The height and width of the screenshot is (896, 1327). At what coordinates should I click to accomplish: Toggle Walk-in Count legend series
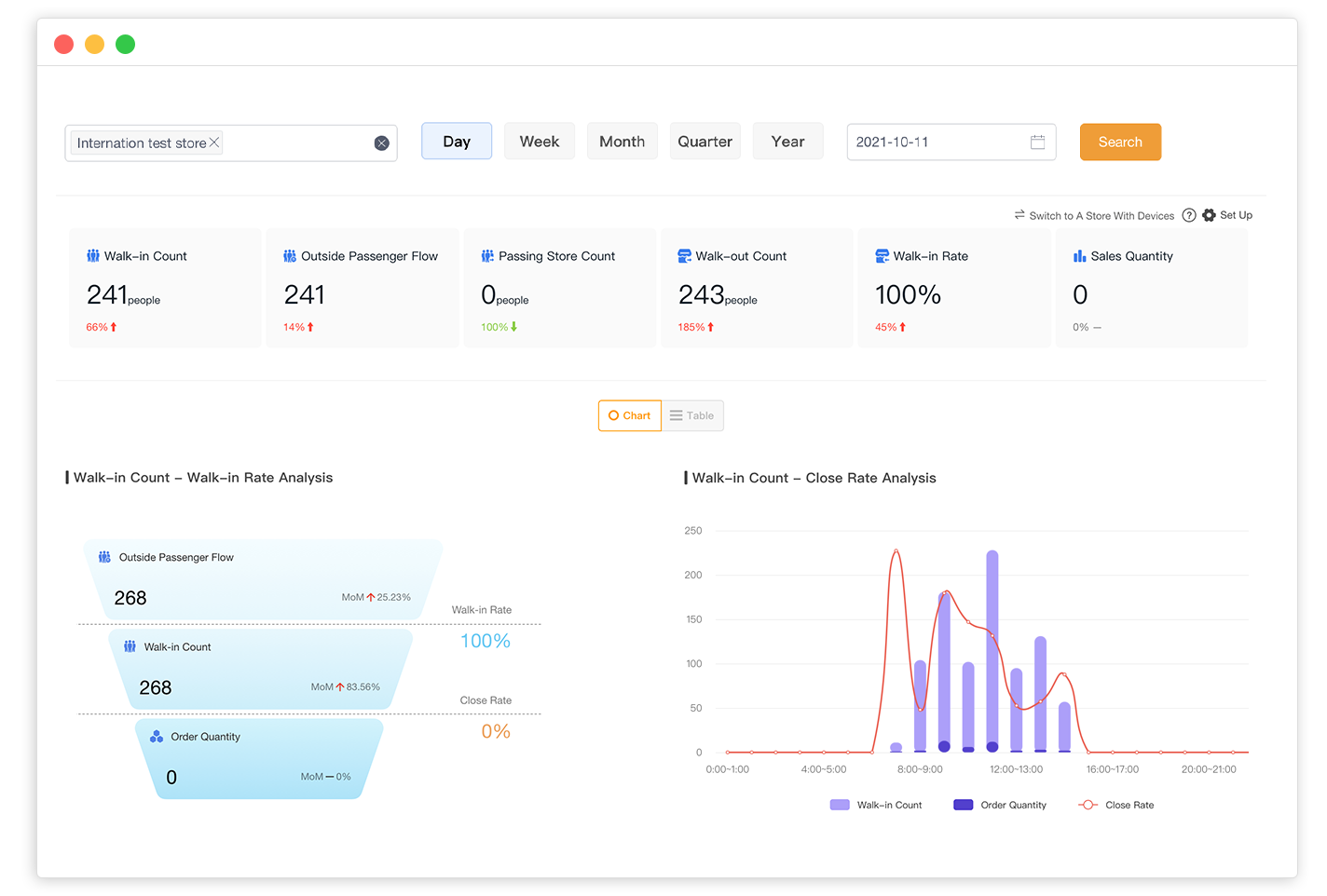[876, 805]
